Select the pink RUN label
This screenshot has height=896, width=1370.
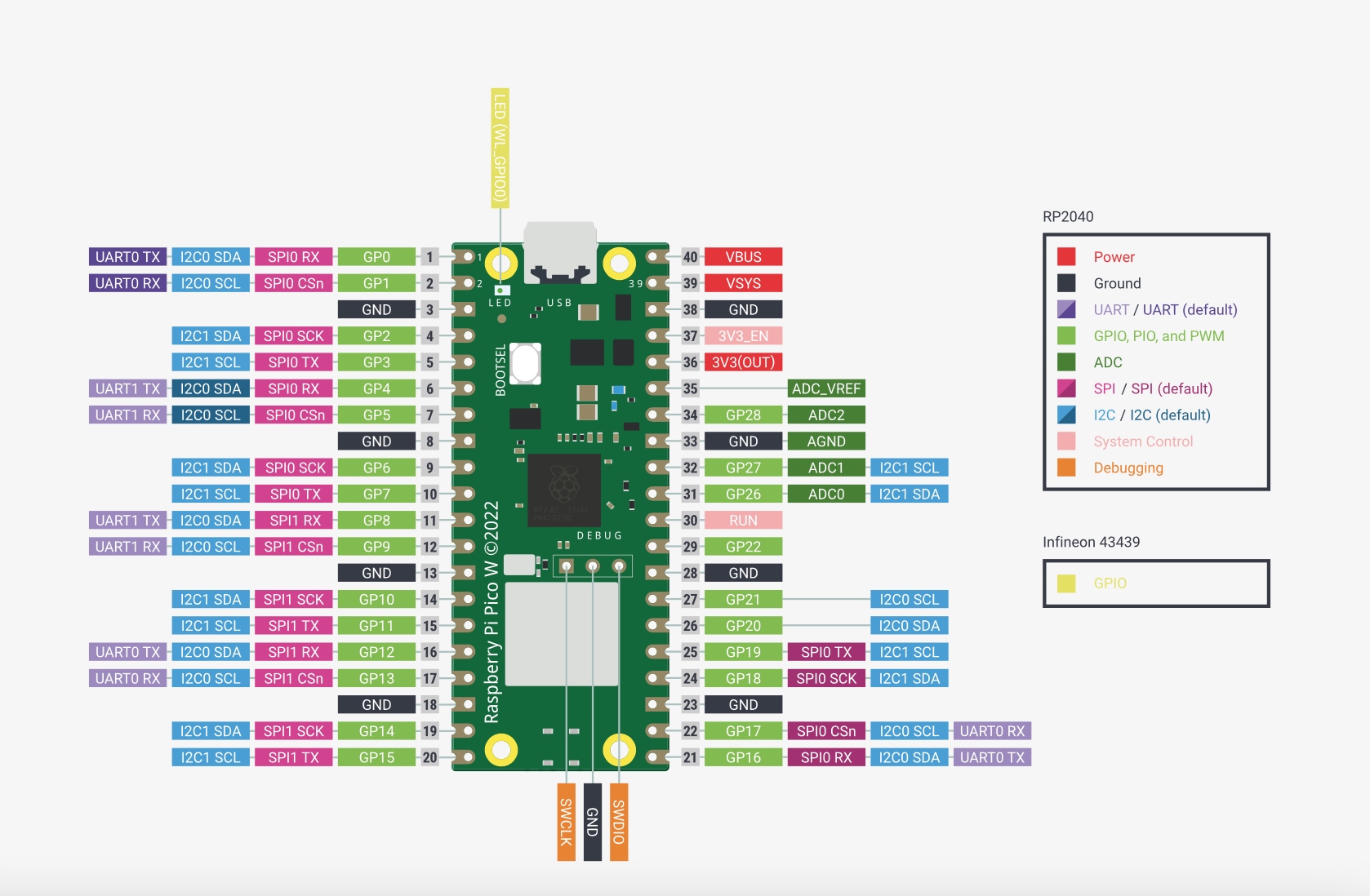tap(743, 520)
